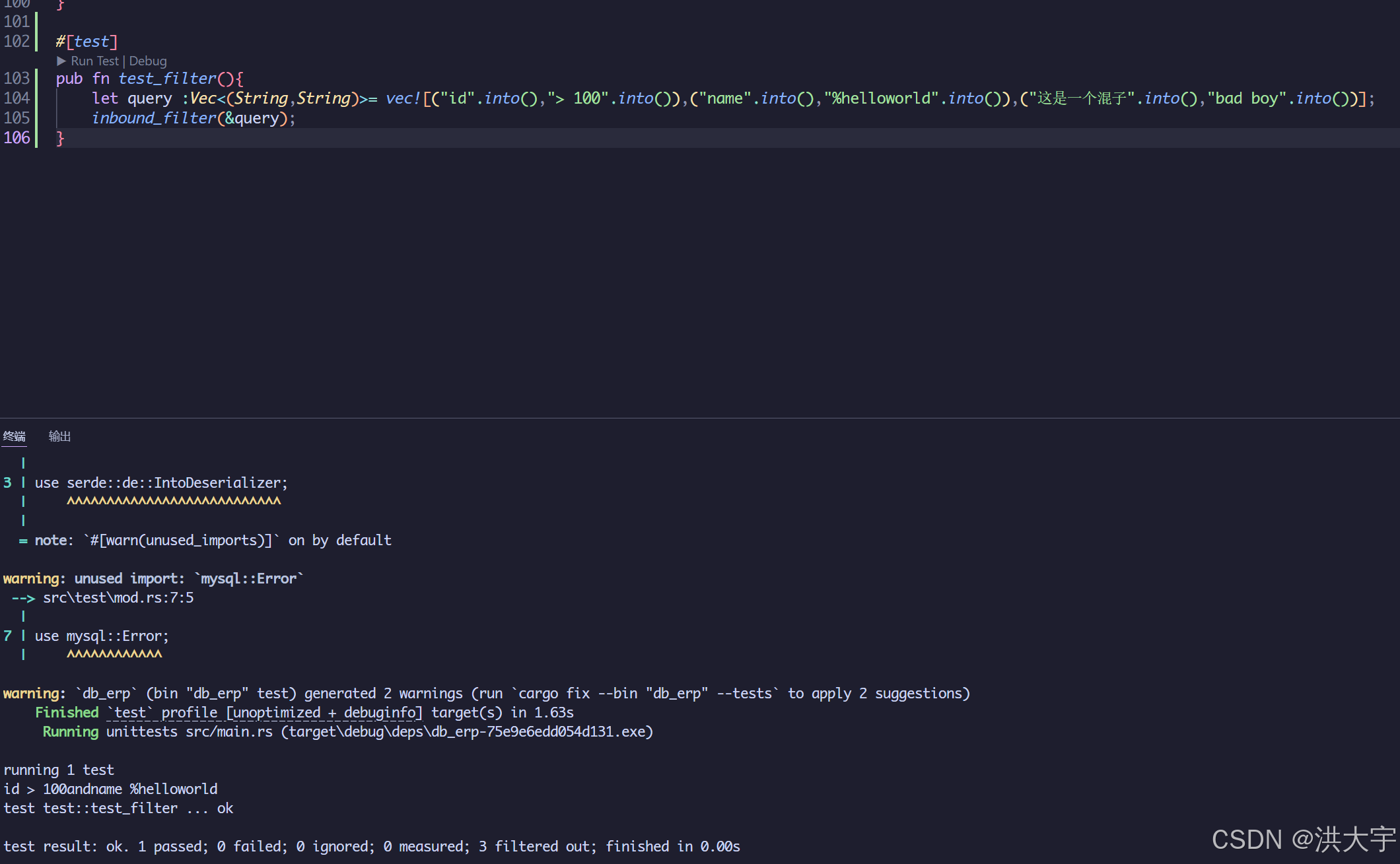
Task: Click the 'Running unittests src/main.rs' line
Action: [x=348, y=732]
